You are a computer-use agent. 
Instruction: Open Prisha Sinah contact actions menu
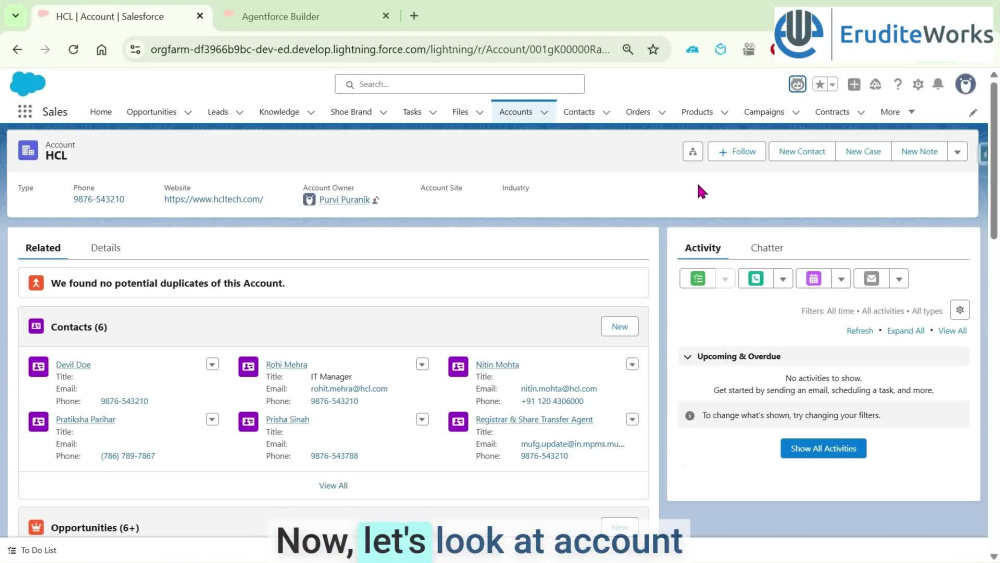[422, 420]
